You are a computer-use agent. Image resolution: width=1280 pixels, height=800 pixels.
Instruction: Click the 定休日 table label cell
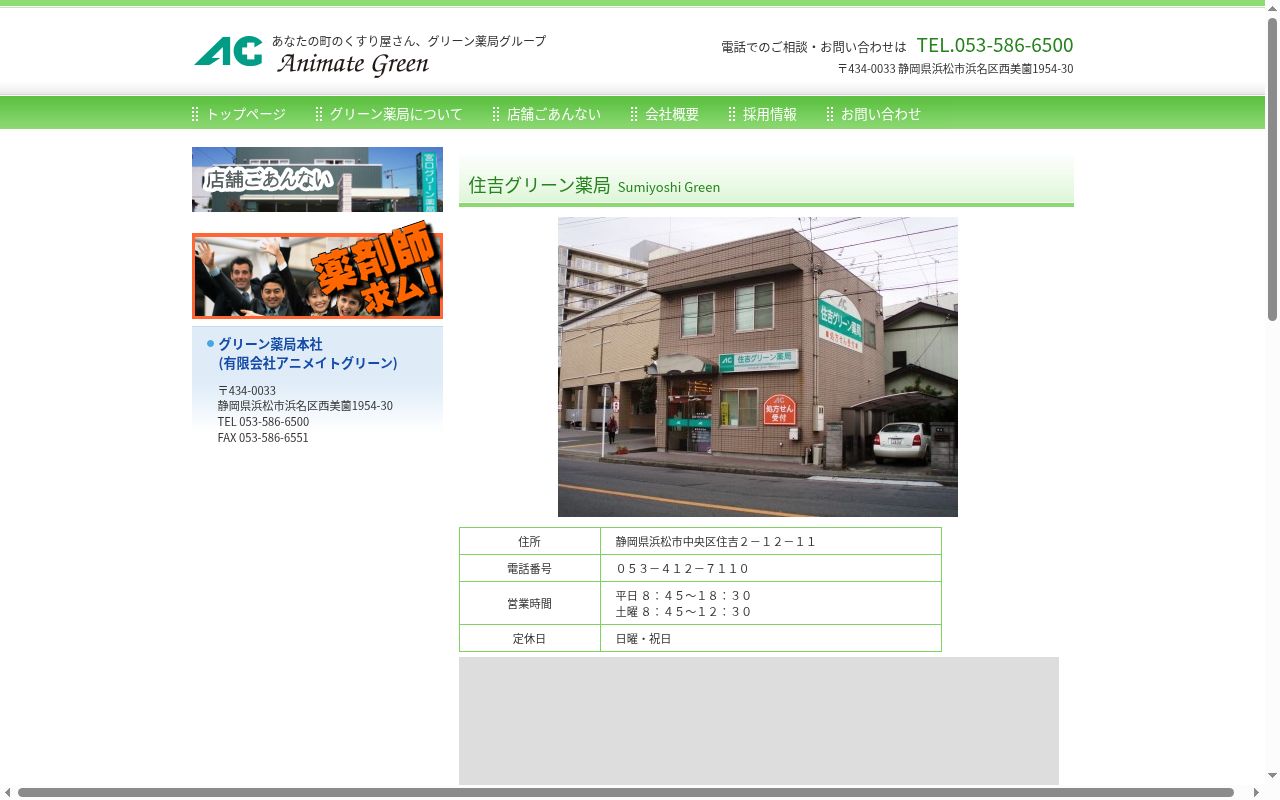tap(530, 638)
